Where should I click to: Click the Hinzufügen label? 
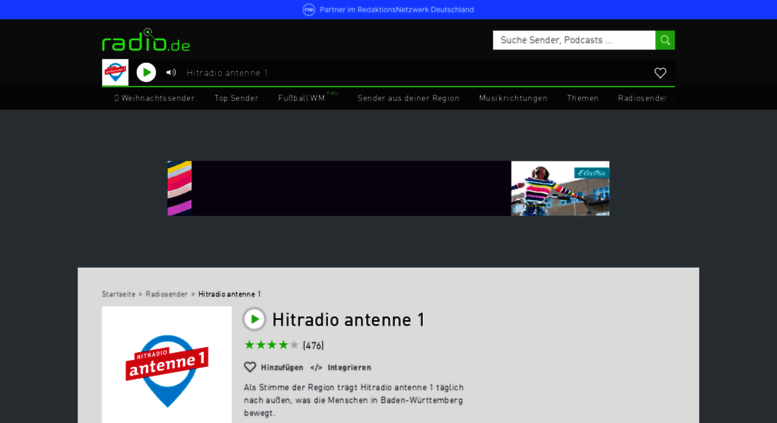click(x=282, y=368)
